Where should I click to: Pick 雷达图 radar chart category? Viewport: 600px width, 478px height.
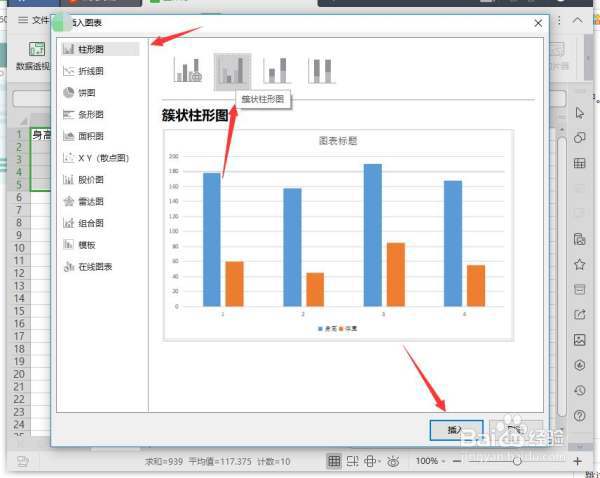tap(84, 201)
